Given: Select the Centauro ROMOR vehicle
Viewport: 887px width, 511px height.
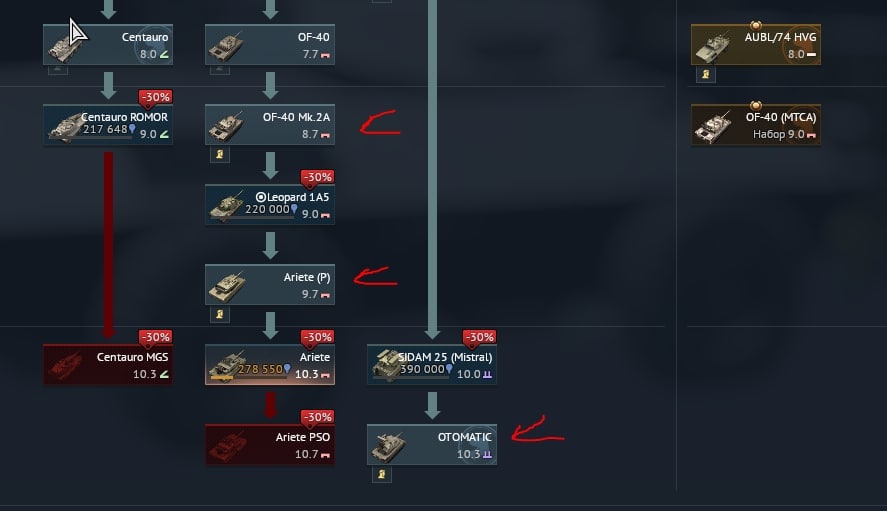Looking at the screenshot, I should (x=108, y=124).
